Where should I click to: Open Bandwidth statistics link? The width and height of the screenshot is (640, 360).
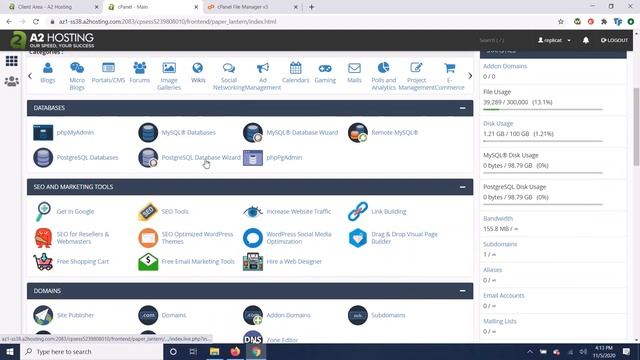(x=498, y=219)
